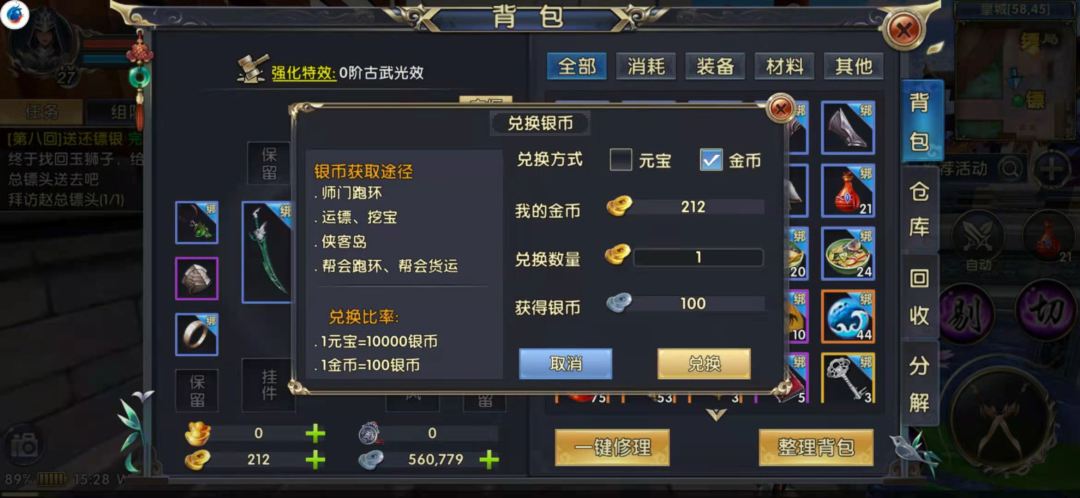Expand inventory list with down arrow
The width and height of the screenshot is (1080, 498).
(x=716, y=414)
